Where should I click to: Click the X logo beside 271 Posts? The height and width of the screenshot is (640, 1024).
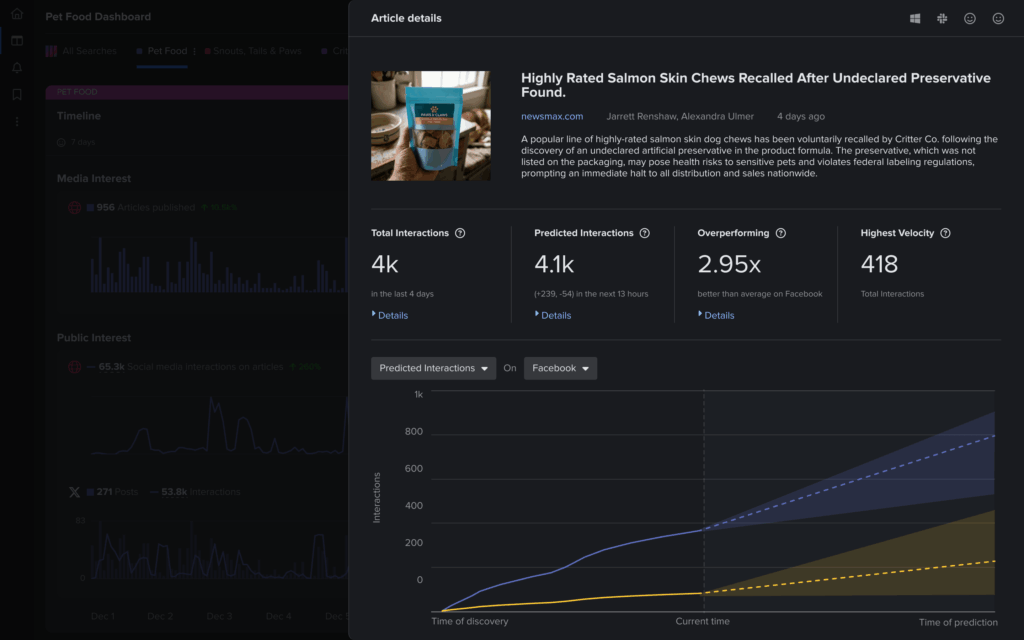point(74,492)
